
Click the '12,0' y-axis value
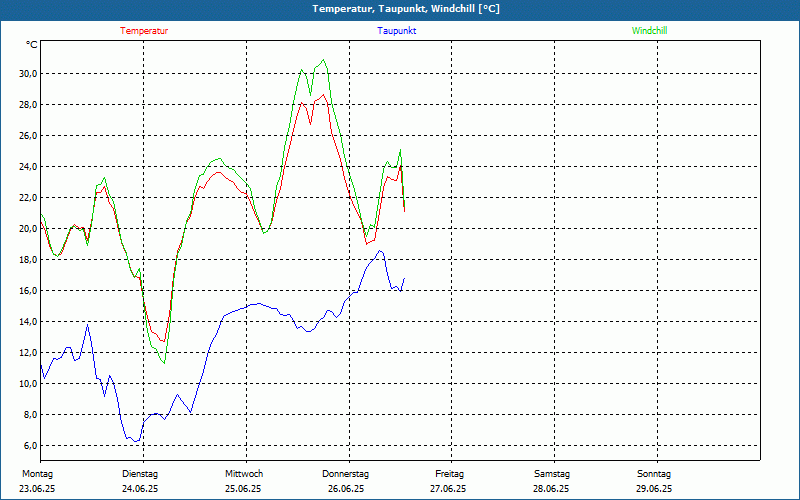tap(27, 353)
